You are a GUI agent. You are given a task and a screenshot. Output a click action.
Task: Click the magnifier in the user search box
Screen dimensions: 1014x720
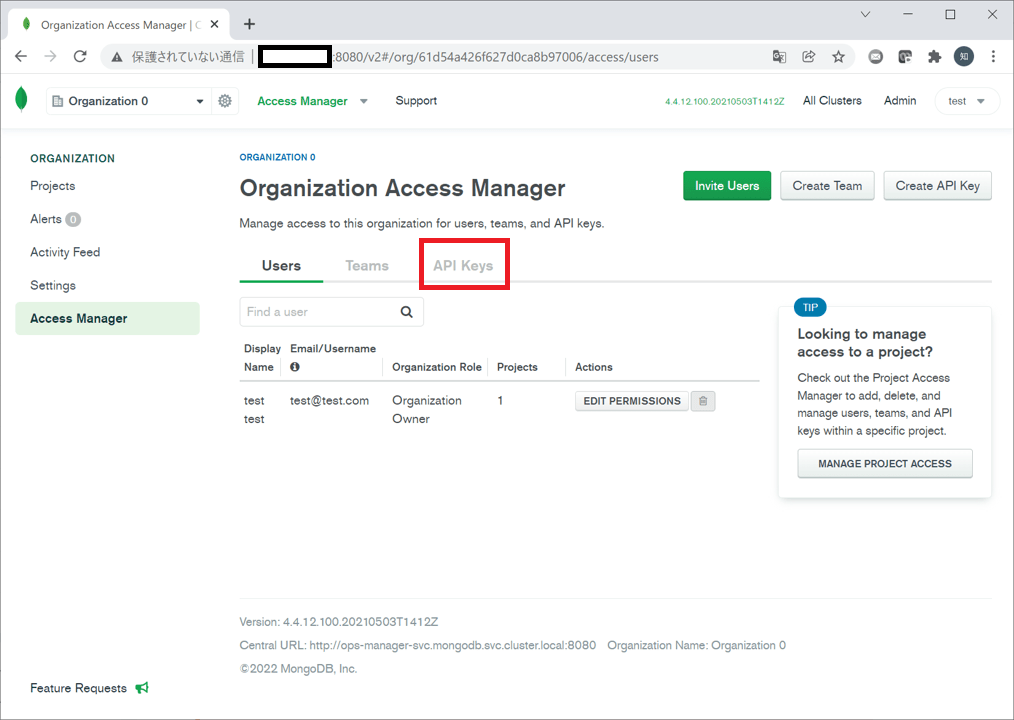pos(406,311)
